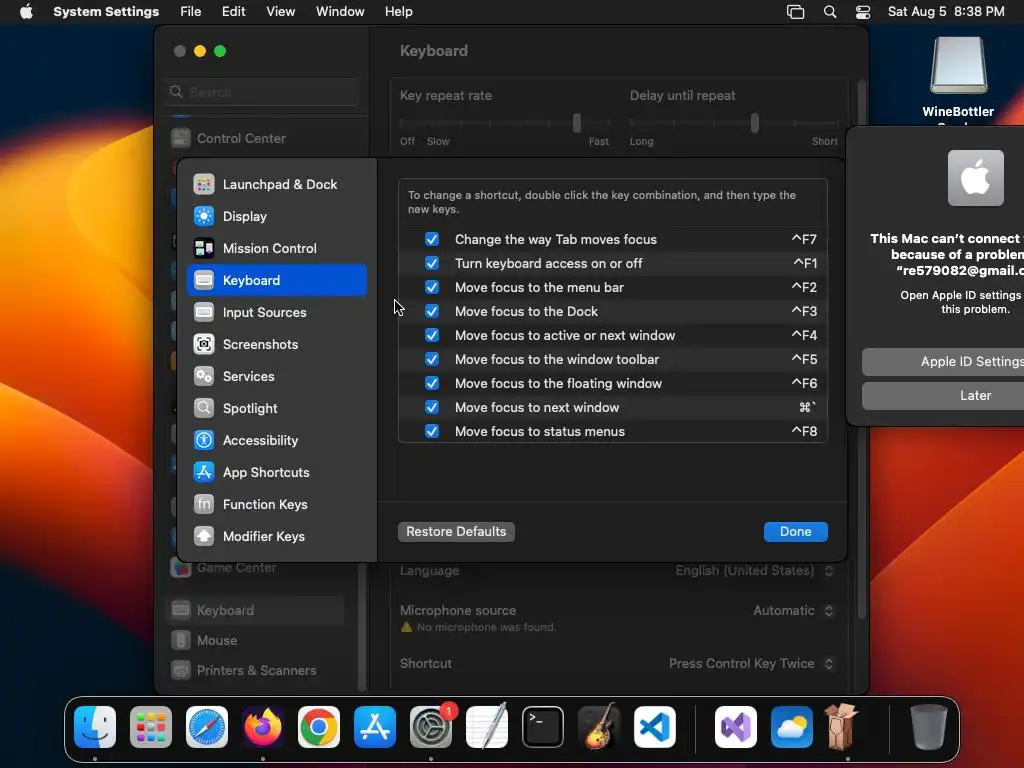Open Control Center in menu bar
The height and width of the screenshot is (768, 1024).
coord(863,12)
